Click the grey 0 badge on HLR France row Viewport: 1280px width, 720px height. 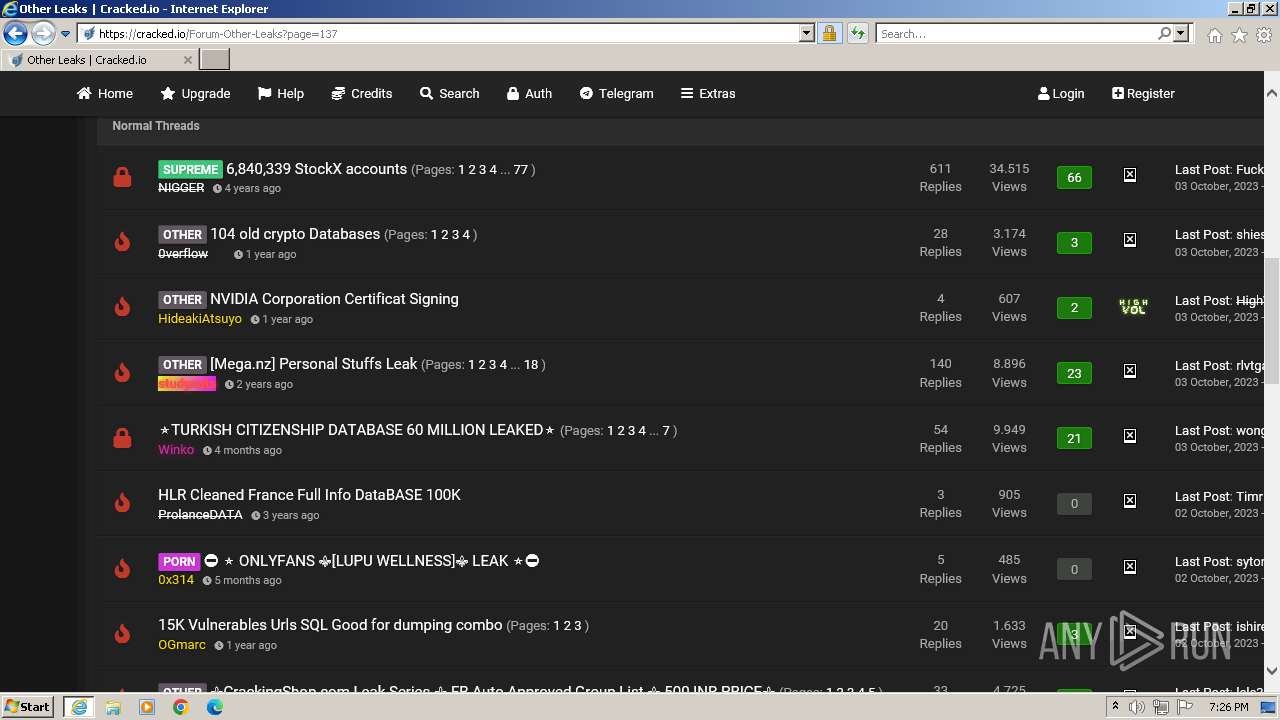pyautogui.click(x=1074, y=503)
